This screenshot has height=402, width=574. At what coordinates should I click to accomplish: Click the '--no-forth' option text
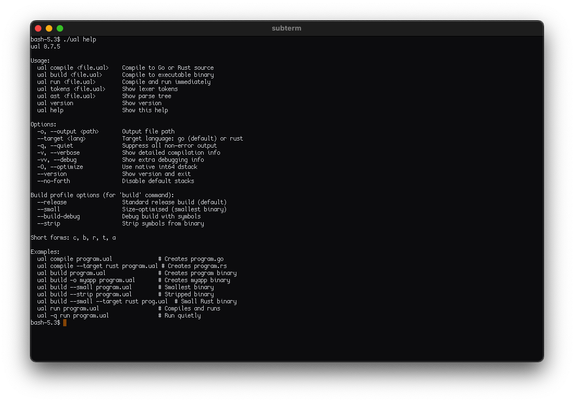[x=53, y=181]
